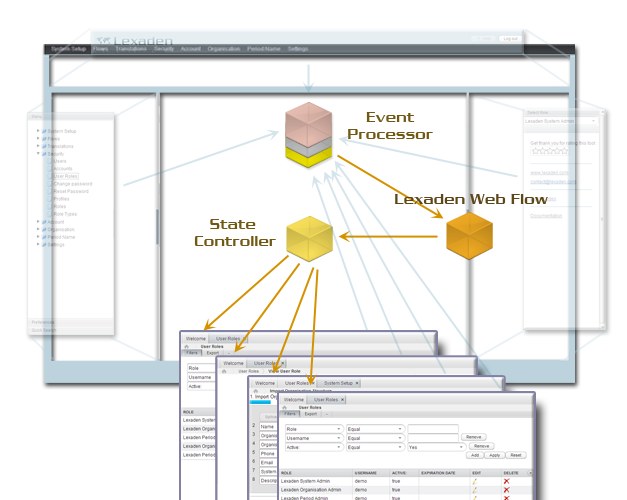The image size is (627, 500).
Task: Open the www.lexaden.com link
Action: pyautogui.click(x=549, y=173)
